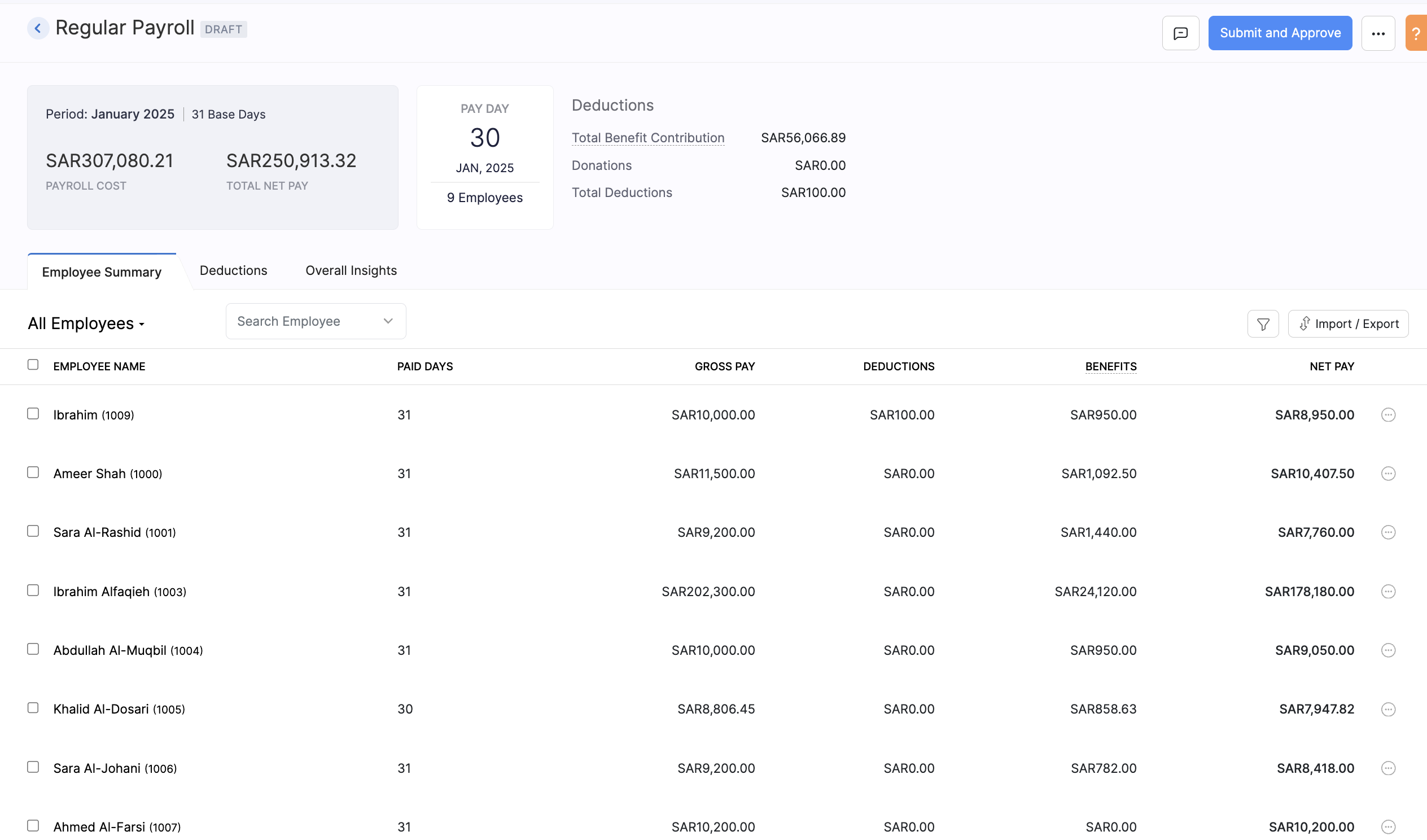Viewport: 1427px width, 840px height.
Task: Sort the table by BENEFITS column
Action: [1110, 366]
